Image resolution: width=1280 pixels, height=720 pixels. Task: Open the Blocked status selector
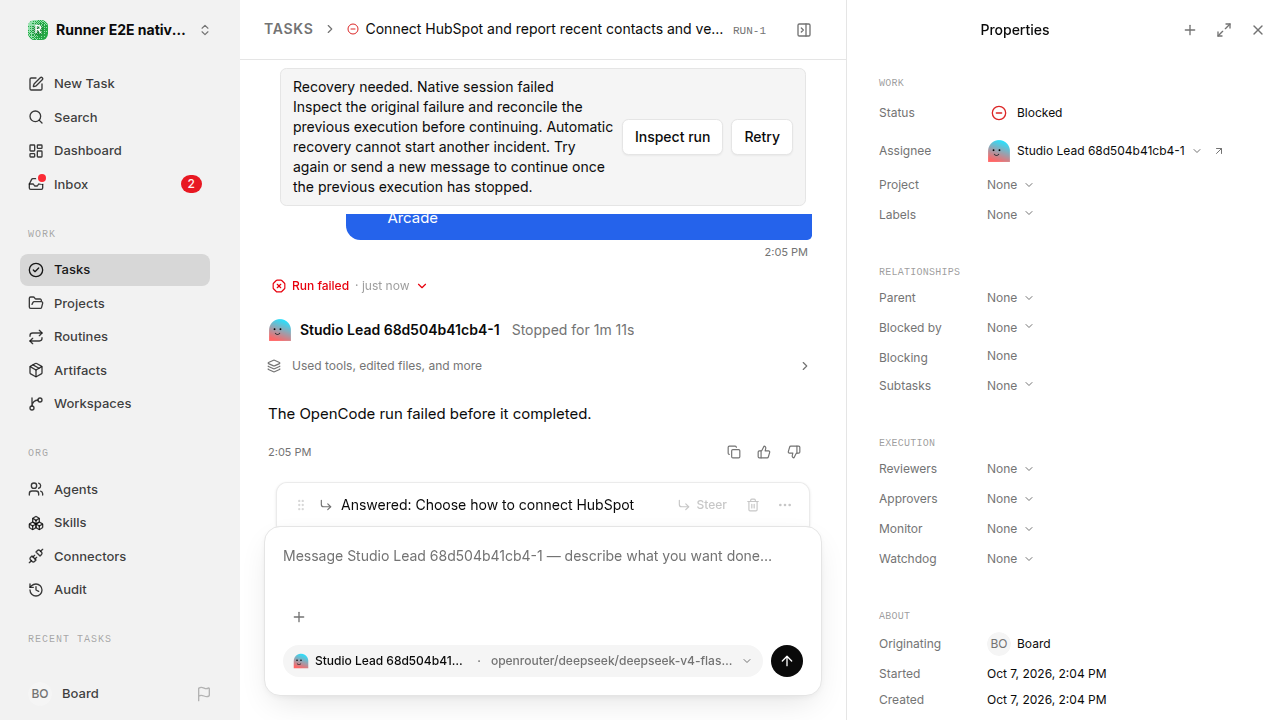click(1027, 113)
